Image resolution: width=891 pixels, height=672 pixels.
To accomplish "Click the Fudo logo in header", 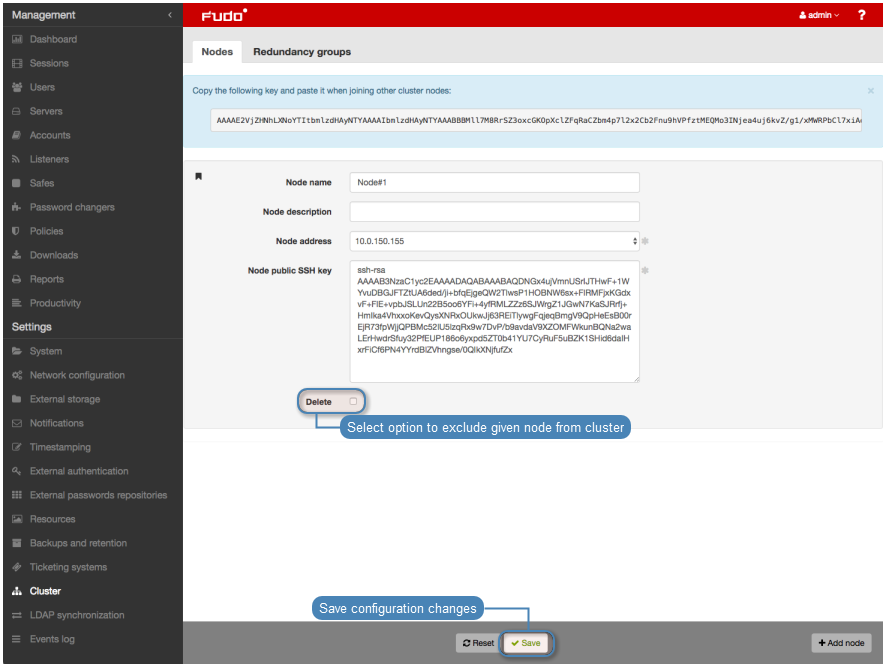I will coord(224,15).
